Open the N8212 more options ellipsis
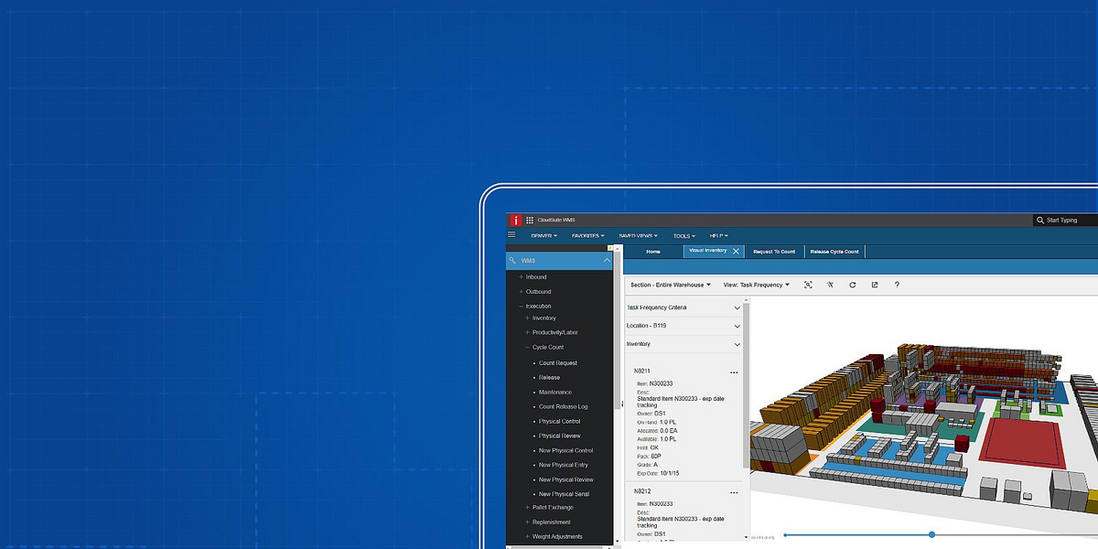This screenshot has width=1098, height=549. click(734, 493)
